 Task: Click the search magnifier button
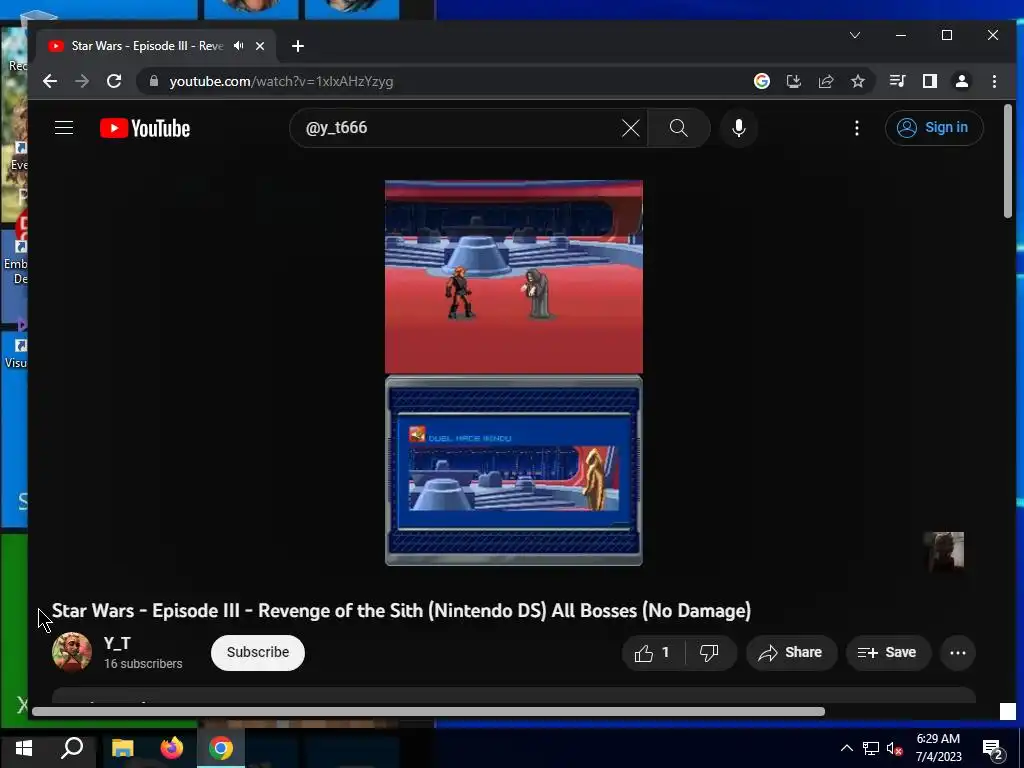coord(679,128)
